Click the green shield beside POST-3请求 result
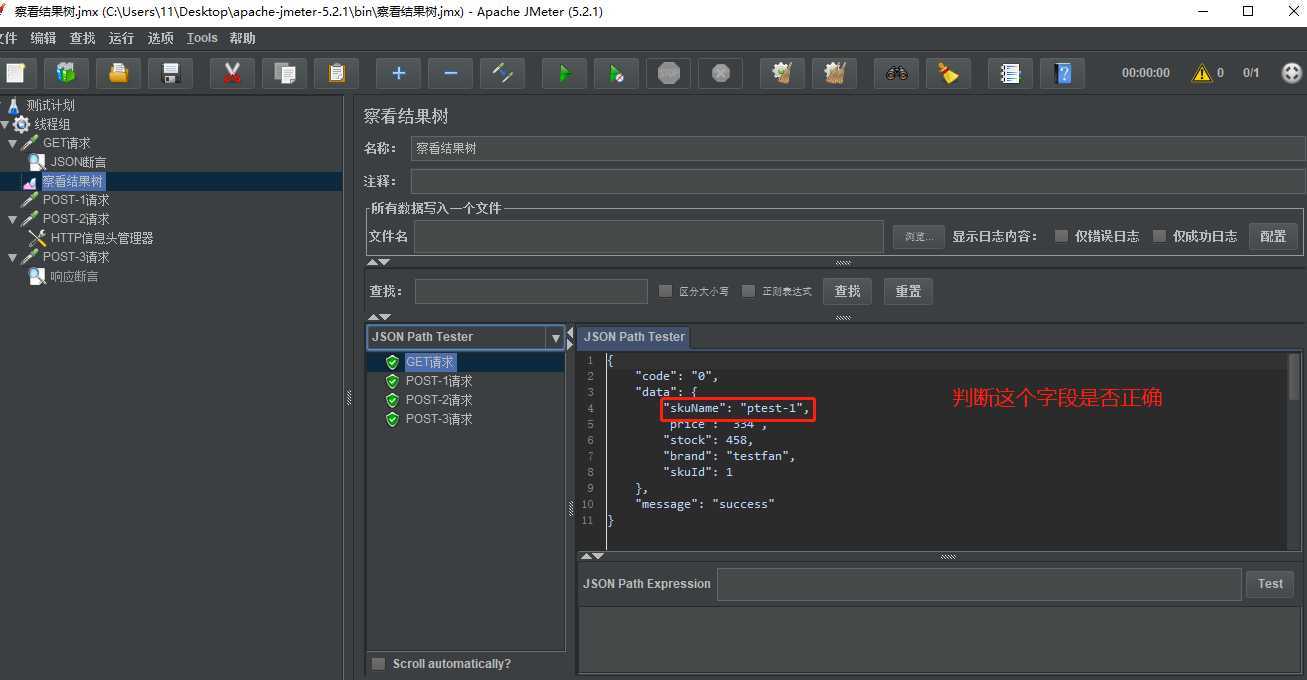The width and height of the screenshot is (1307, 680). [392, 419]
